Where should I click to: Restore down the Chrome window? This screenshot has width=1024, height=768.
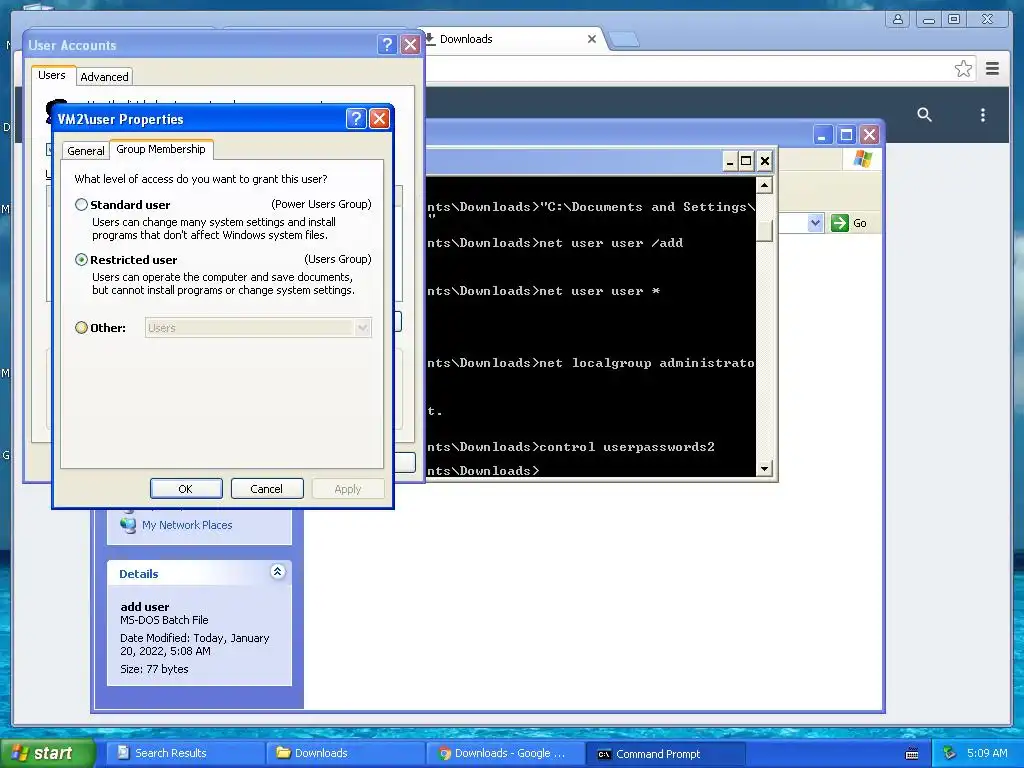954,19
